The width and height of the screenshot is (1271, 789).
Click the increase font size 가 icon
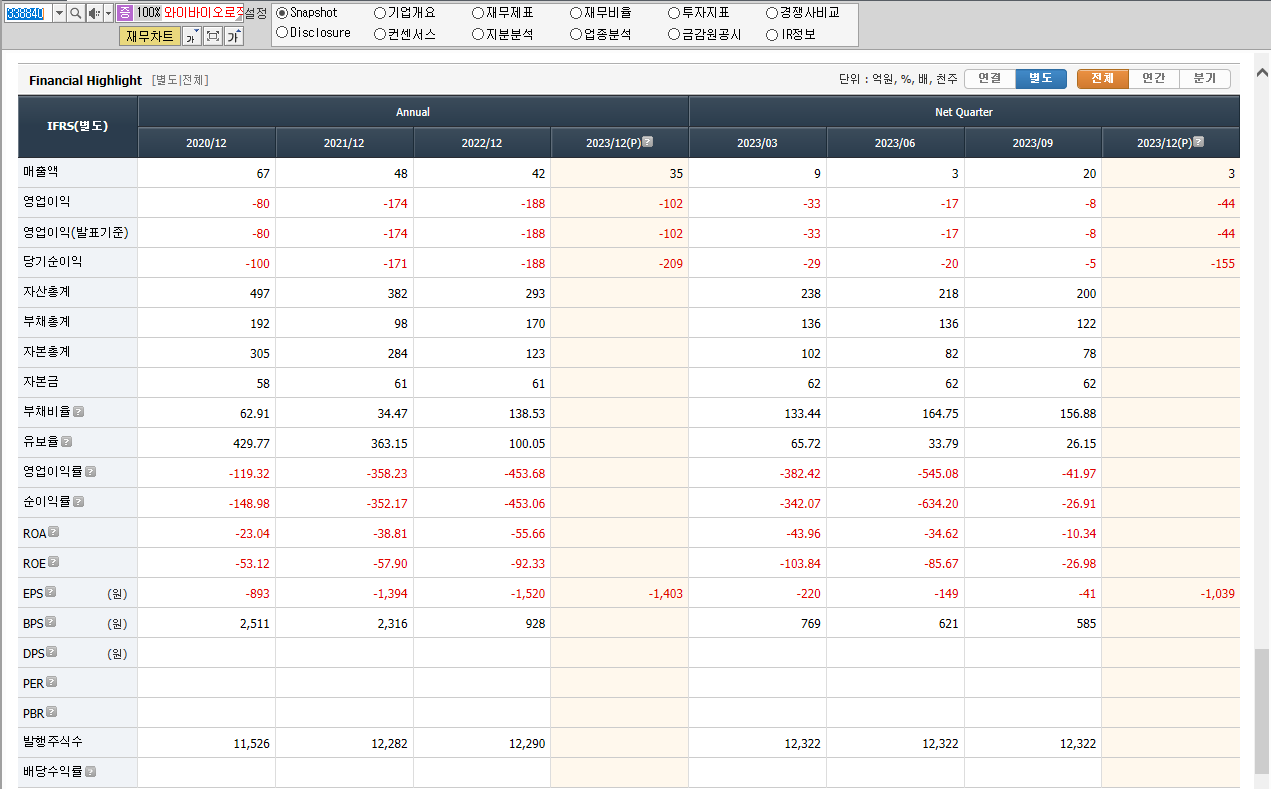233,36
